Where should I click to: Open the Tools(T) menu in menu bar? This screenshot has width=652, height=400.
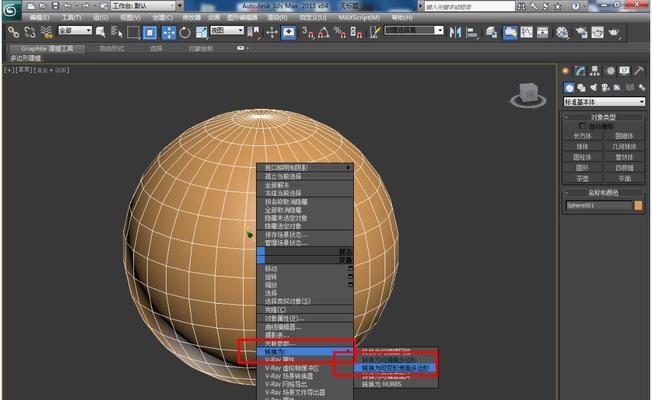pyautogui.click(x=72, y=17)
